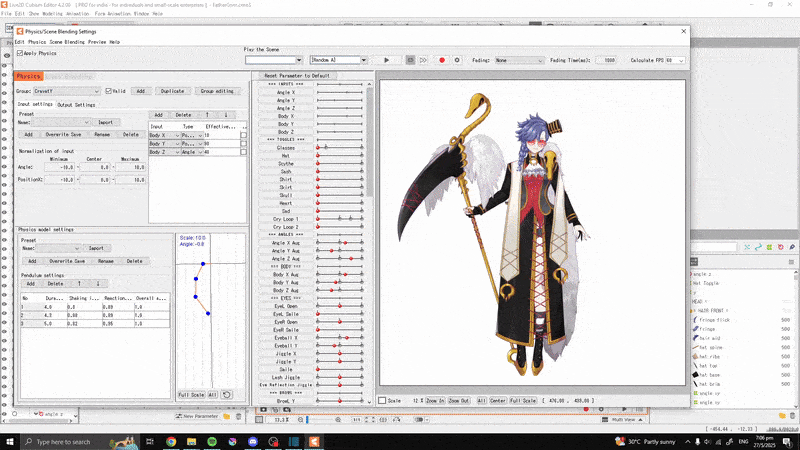The width and height of the screenshot is (800, 450).
Task: Check the box in the Body Y input row
Action: (243, 143)
